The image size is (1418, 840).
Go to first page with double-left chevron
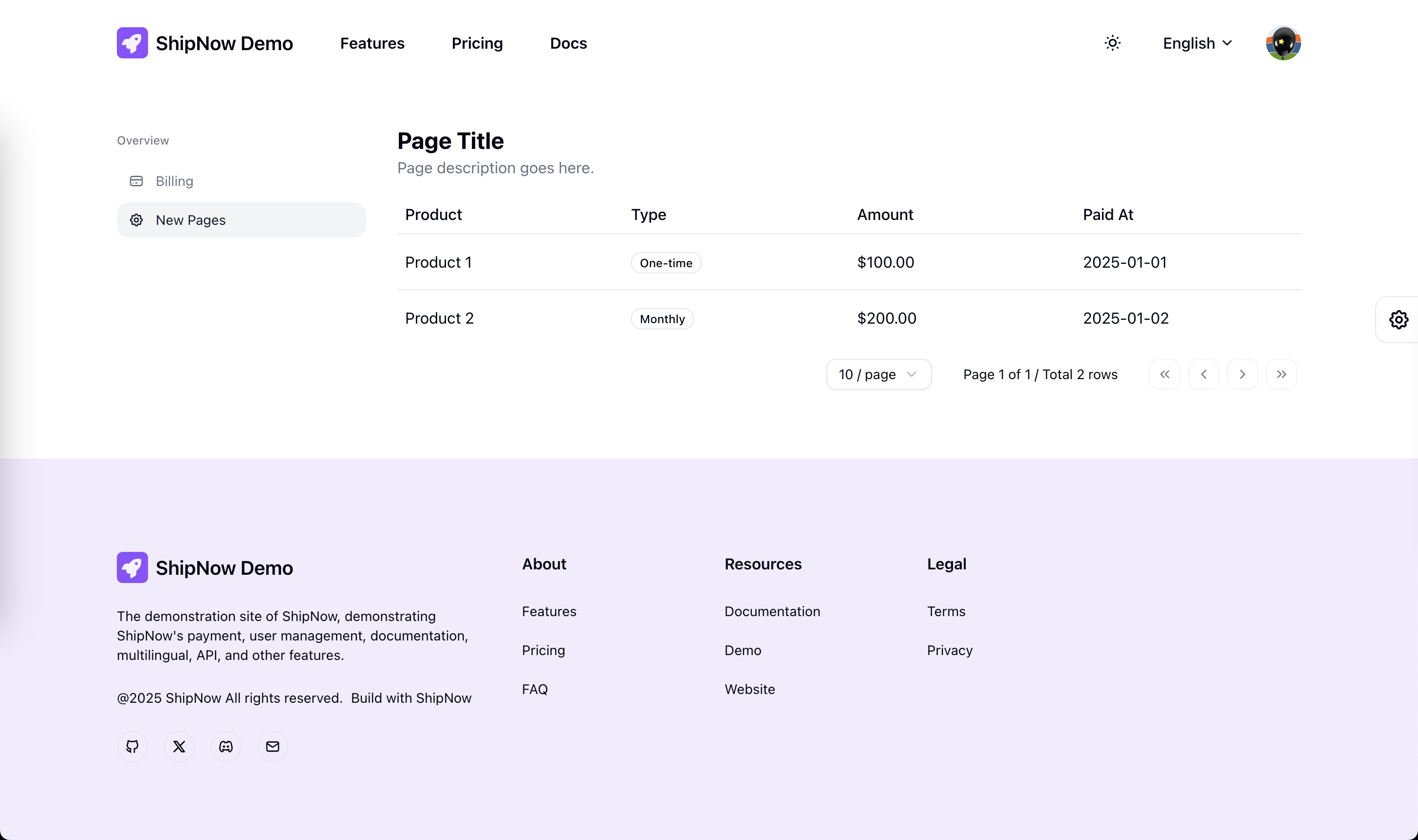click(x=1164, y=374)
